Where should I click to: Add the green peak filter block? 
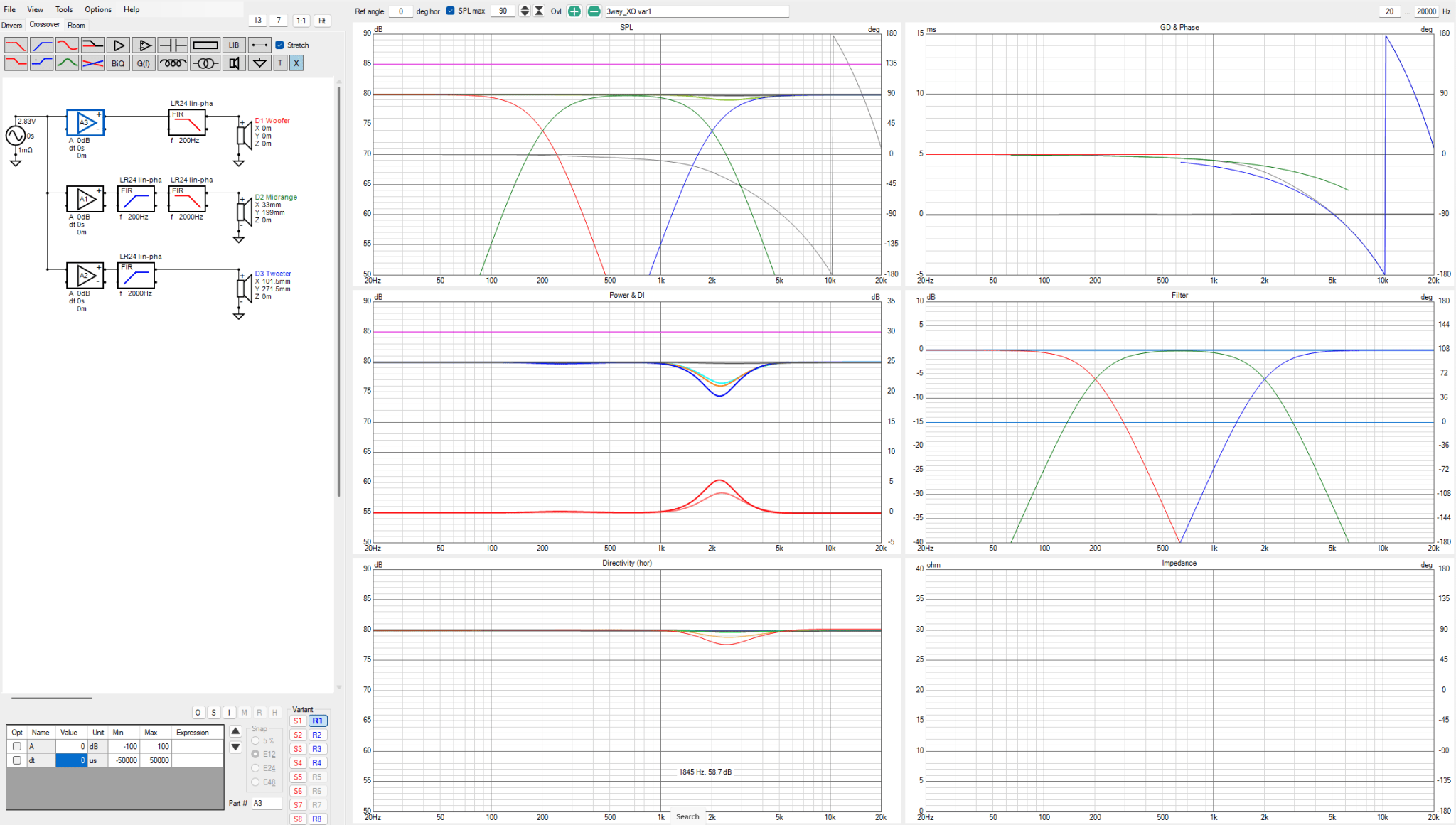pyautogui.click(x=67, y=63)
